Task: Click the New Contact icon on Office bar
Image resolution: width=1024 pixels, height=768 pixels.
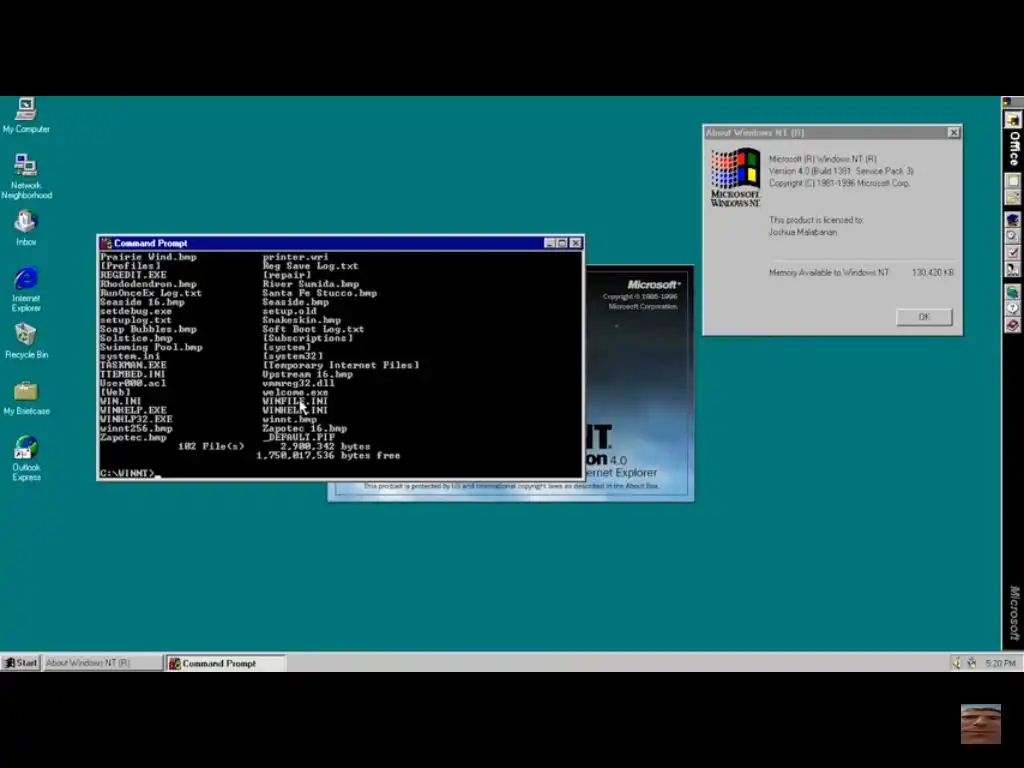Action: pyautogui.click(x=1013, y=268)
